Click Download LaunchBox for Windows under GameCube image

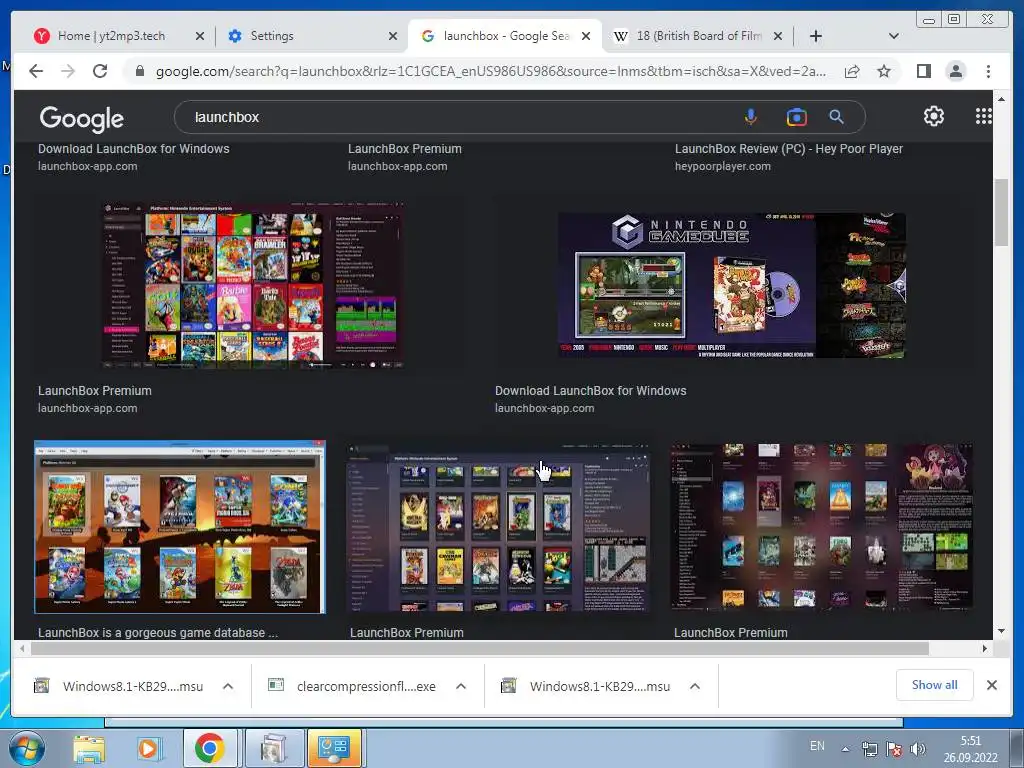[x=590, y=391]
